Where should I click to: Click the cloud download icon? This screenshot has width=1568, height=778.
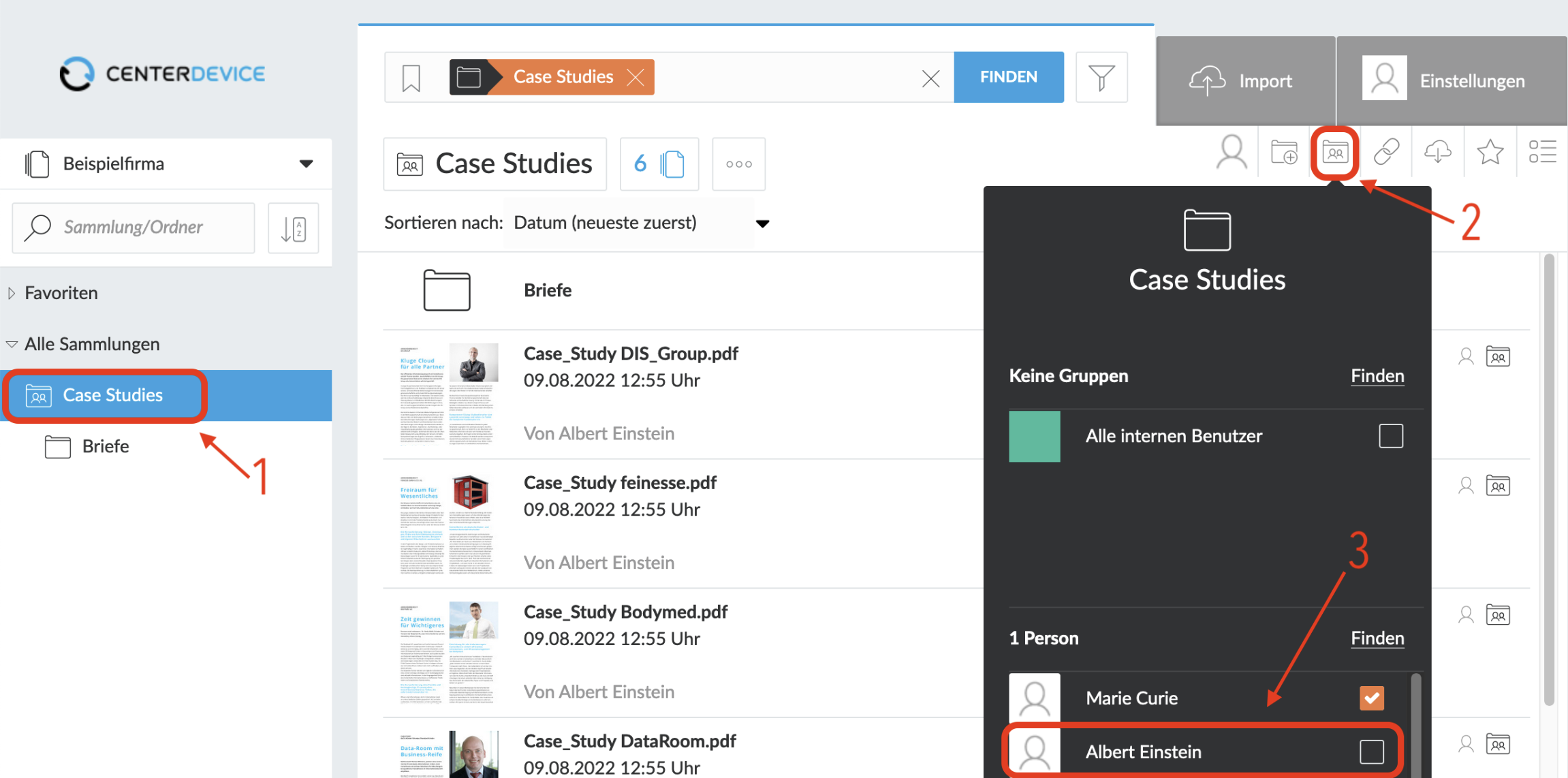pyautogui.click(x=1438, y=152)
